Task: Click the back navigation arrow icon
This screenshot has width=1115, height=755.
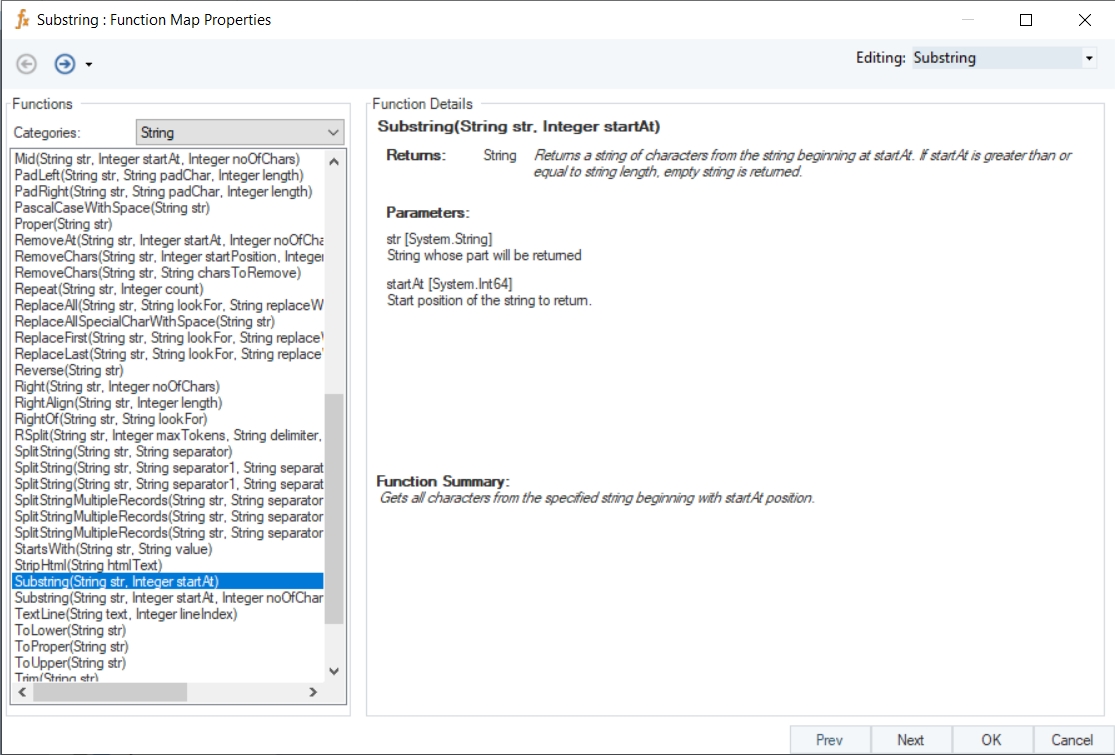Action: coord(27,64)
